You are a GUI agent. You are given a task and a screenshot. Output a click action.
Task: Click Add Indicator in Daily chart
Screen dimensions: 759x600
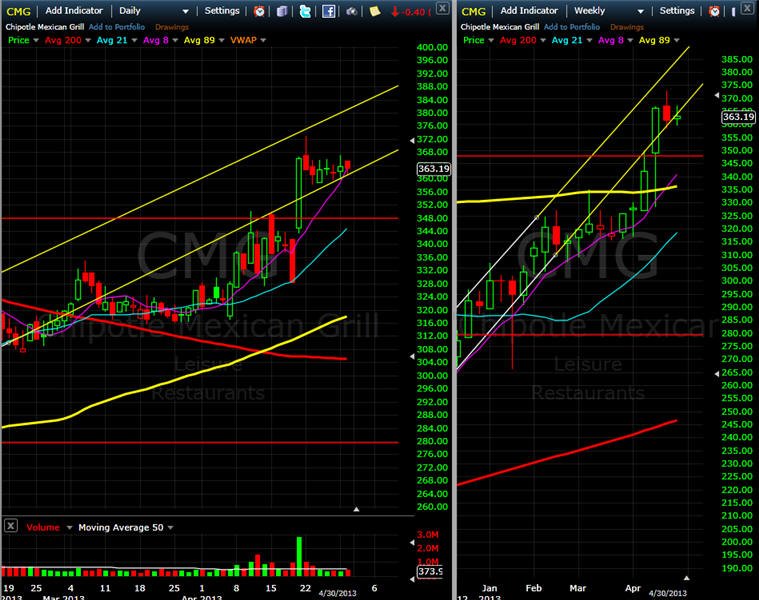pyautogui.click(x=74, y=11)
